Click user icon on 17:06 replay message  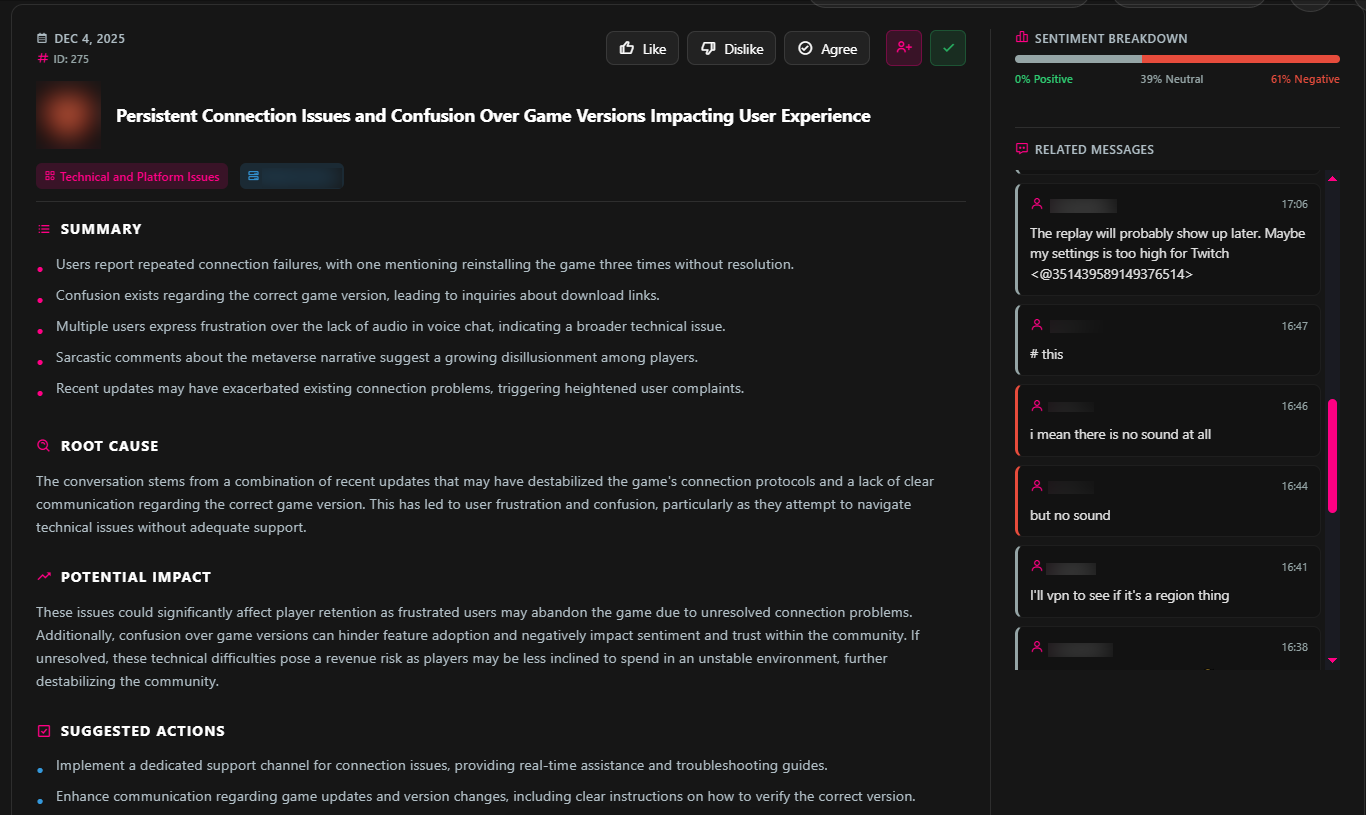click(1037, 204)
